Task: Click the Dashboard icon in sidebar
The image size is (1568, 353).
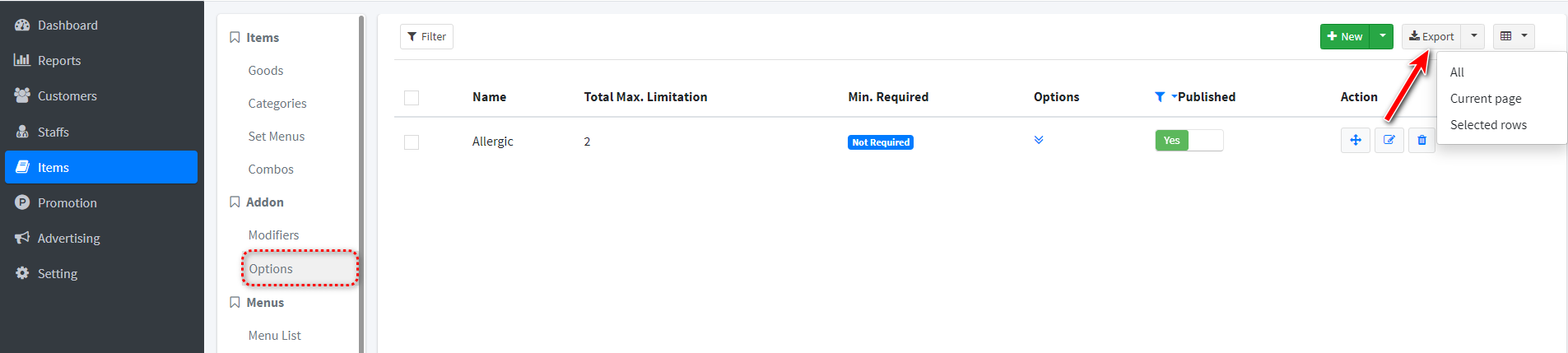Action: coord(22,26)
